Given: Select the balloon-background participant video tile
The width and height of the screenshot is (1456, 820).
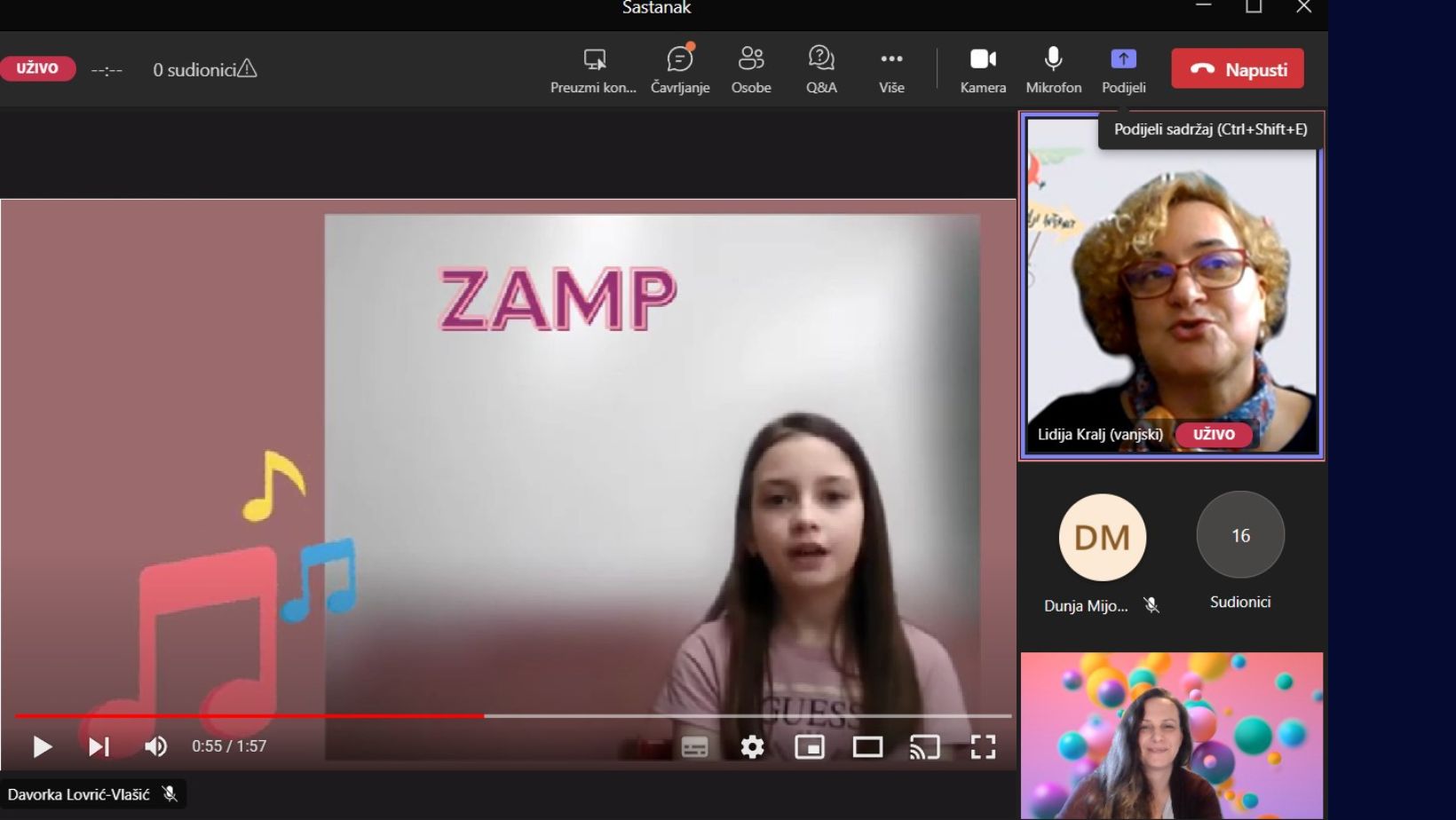Looking at the screenshot, I should 1172,736.
